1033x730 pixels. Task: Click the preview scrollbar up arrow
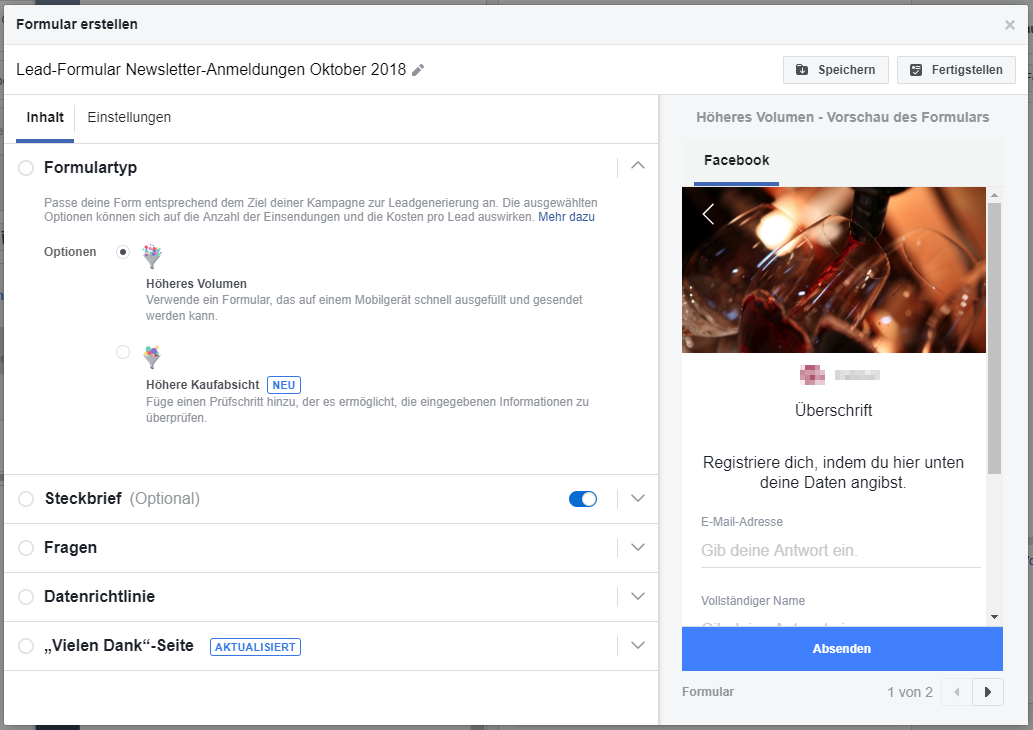pyautogui.click(x=994, y=195)
